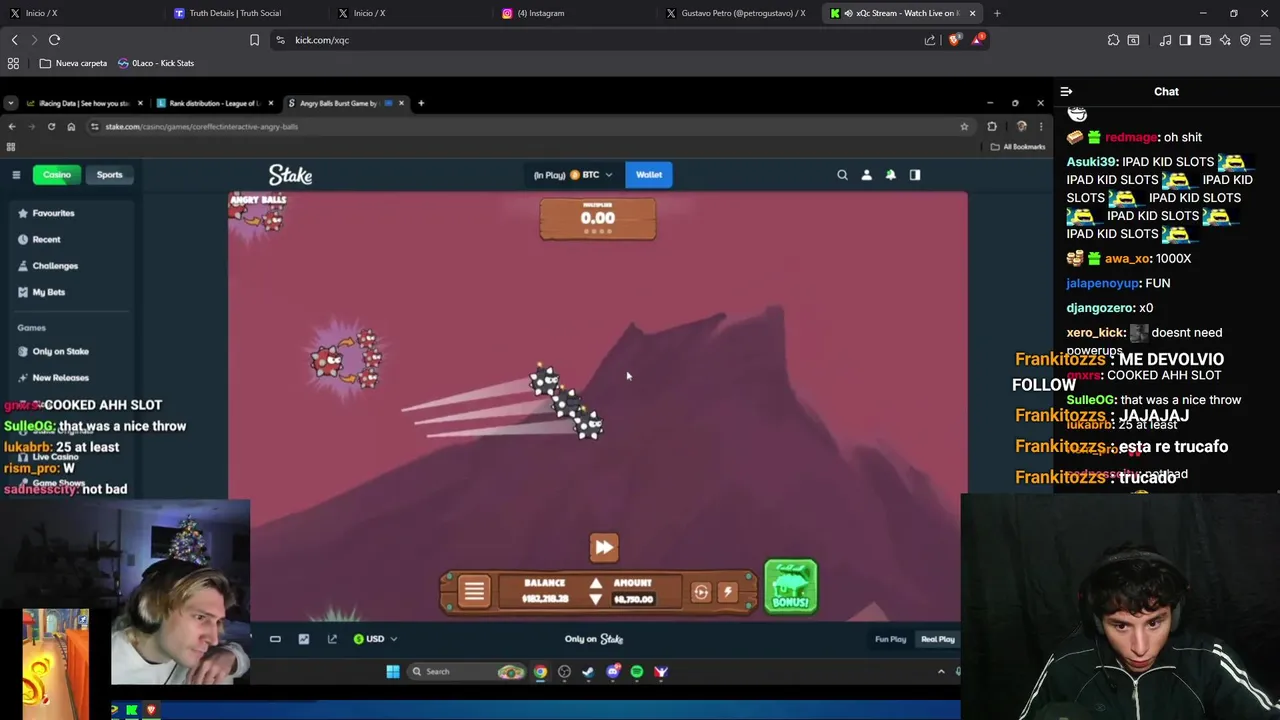Open the apps grid in bookmarks bar
This screenshot has height=720, width=1280.
pos(13,63)
